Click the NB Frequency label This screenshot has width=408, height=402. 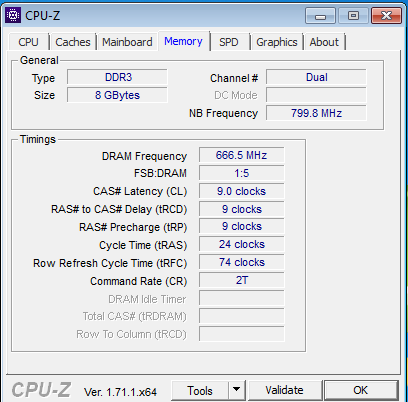point(223,113)
